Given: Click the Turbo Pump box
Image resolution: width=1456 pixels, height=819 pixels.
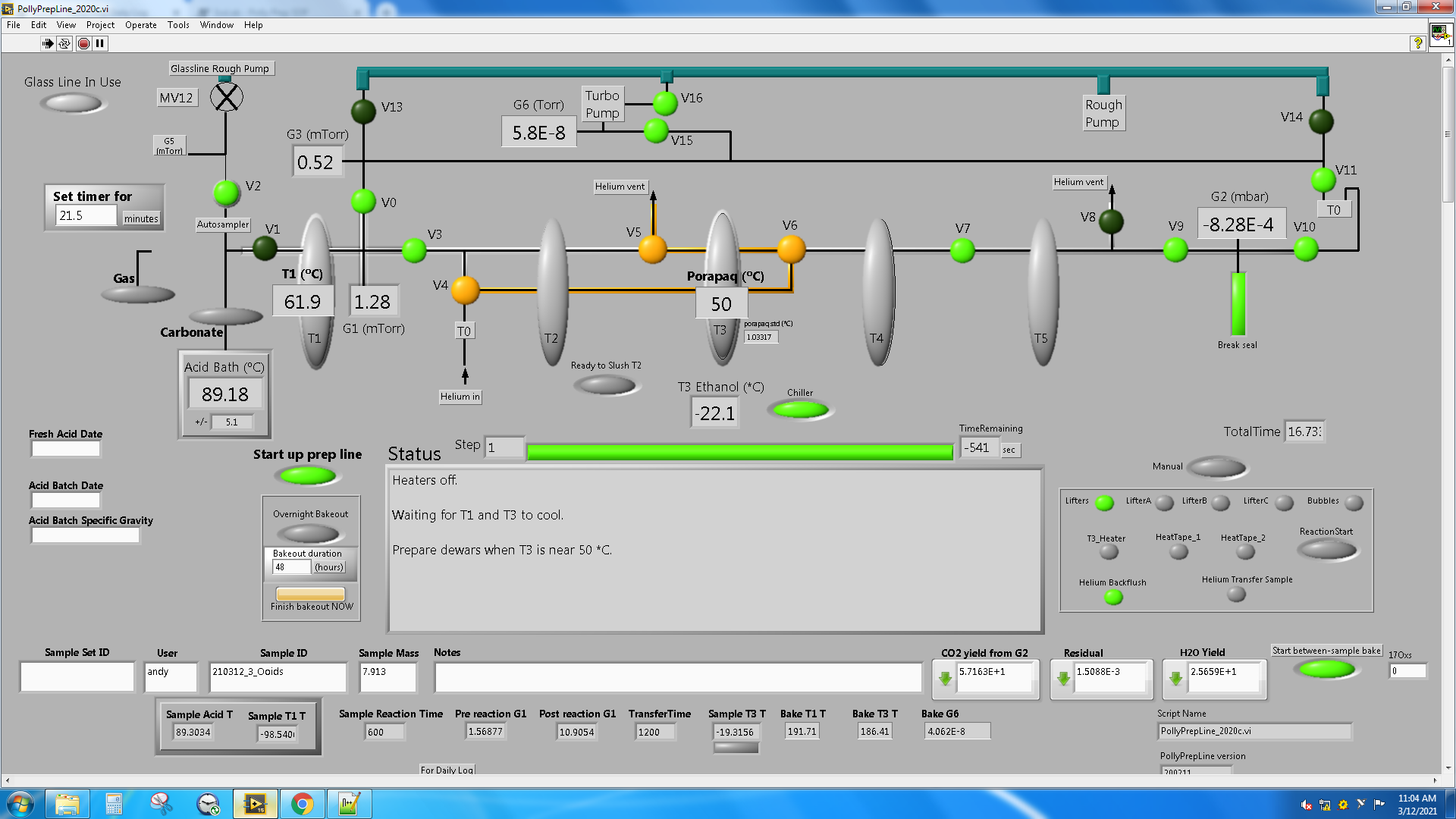Looking at the screenshot, I should pos(603,105).
